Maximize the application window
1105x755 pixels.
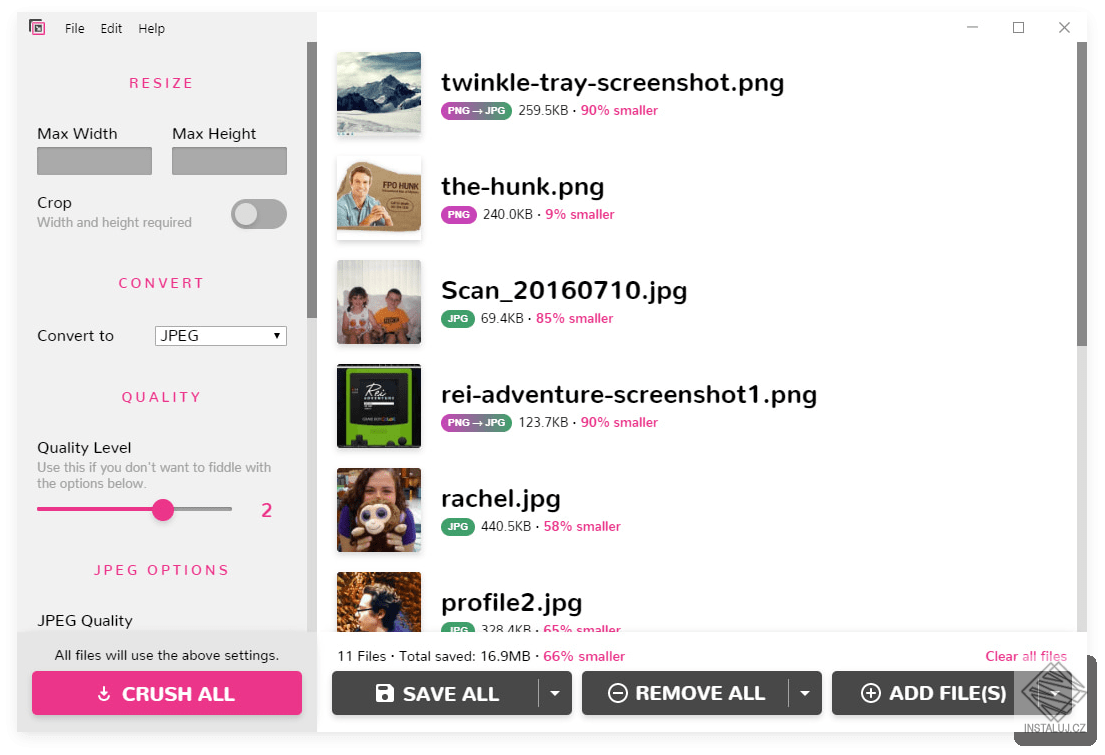(x=1018, y=27)
